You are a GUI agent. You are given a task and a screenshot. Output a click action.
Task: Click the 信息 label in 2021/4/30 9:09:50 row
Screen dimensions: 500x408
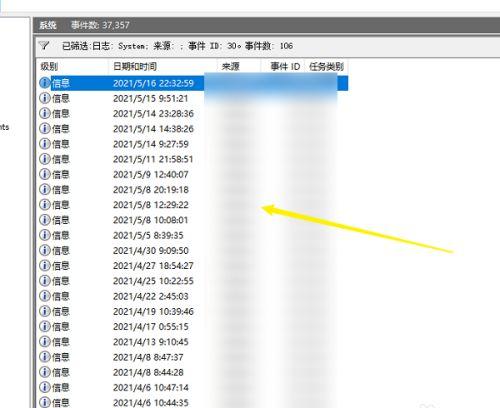point(61,250)
